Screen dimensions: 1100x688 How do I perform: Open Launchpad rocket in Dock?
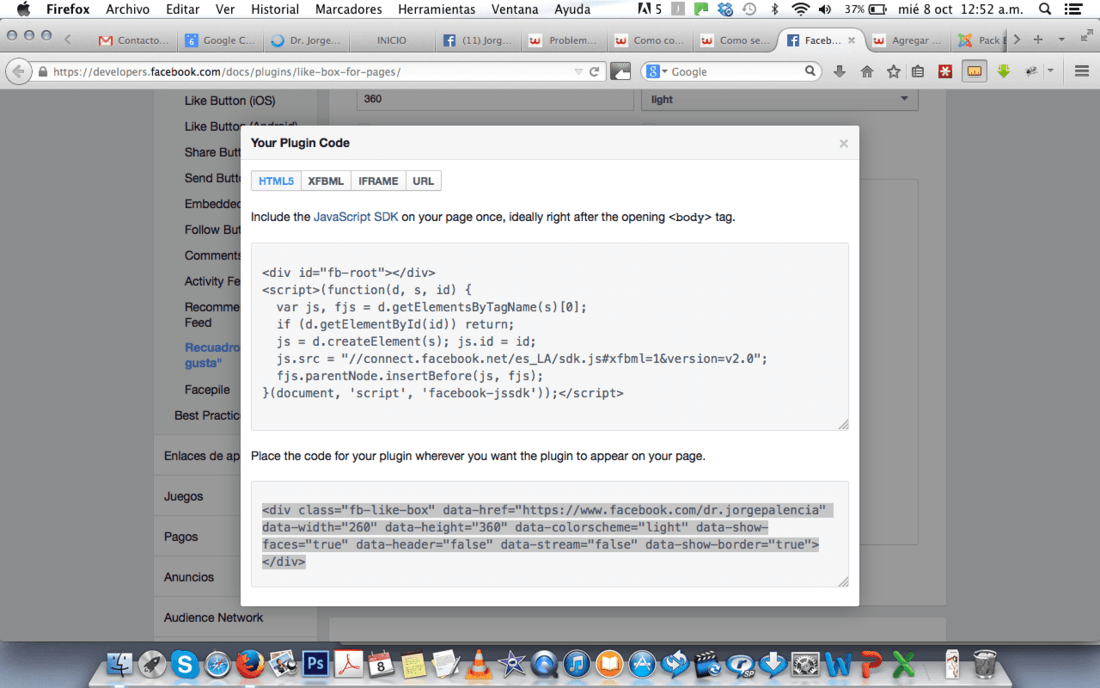click(152, 663)
